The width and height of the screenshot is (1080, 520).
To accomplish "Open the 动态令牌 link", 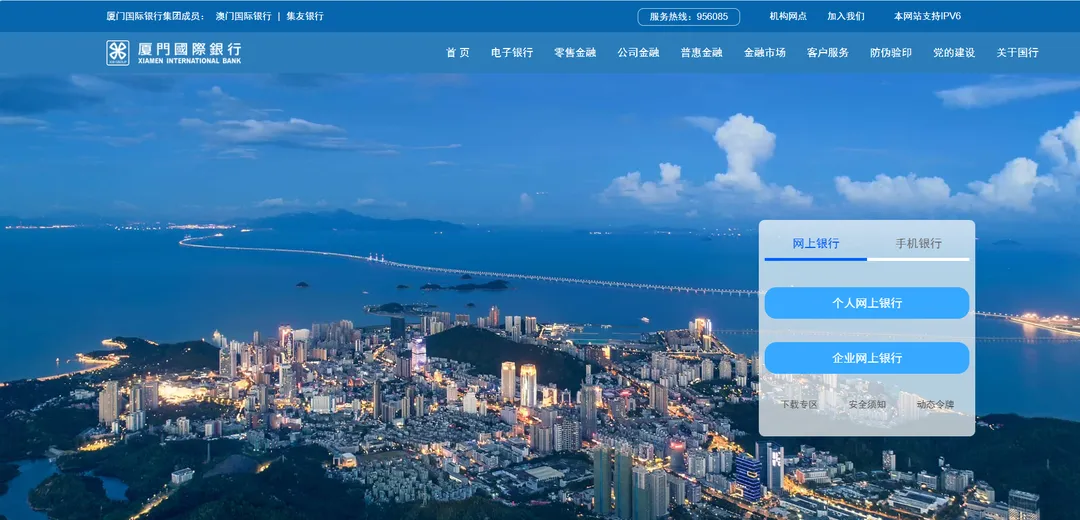I will point(935,404).
